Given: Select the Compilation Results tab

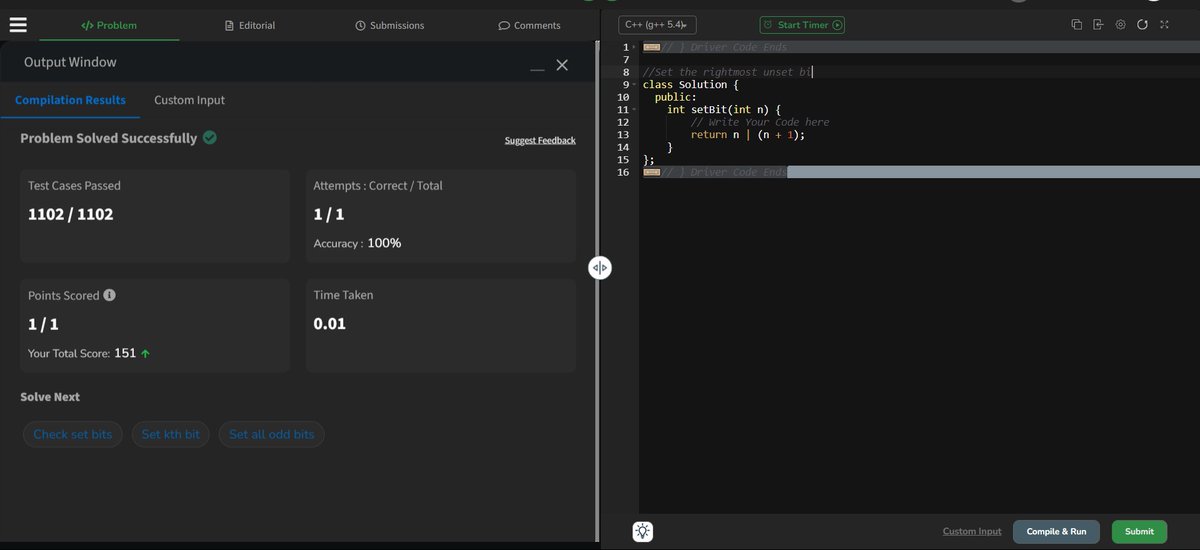Looking at the screenshot, I should pyautogui.click(x=70, y=100).
